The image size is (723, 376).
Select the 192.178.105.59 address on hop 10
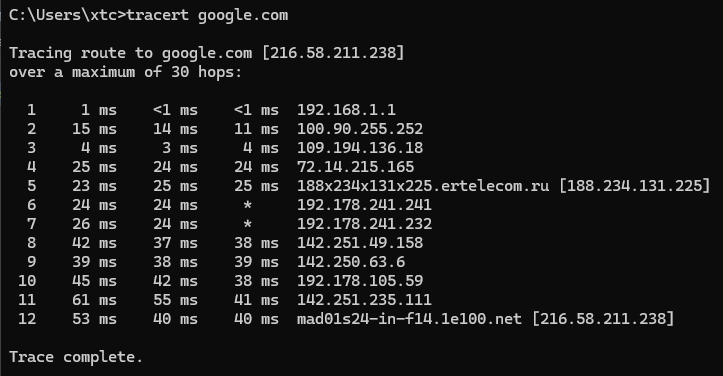pyautogui.click(x=360, y=281)
